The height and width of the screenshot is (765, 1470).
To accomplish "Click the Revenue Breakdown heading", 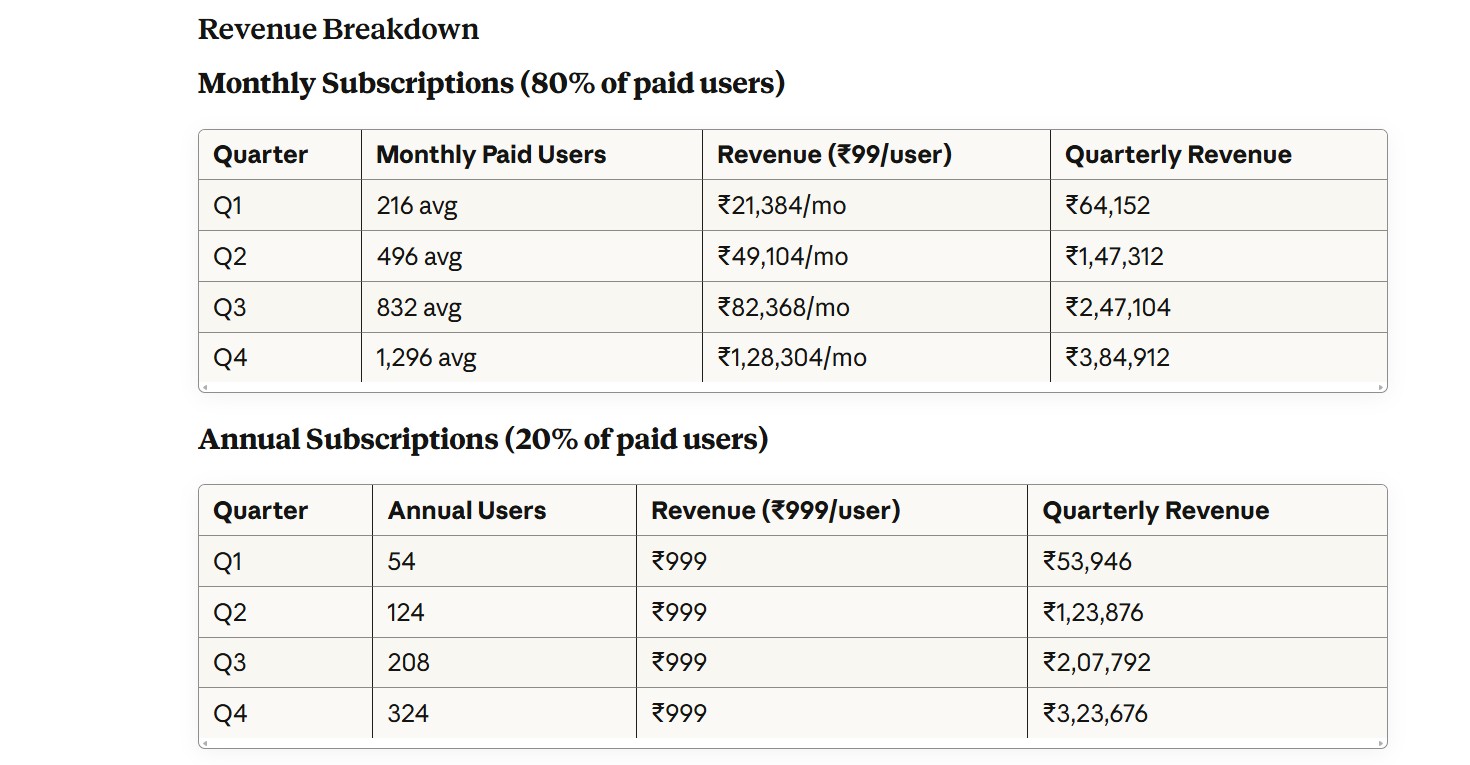I will 338,30.
